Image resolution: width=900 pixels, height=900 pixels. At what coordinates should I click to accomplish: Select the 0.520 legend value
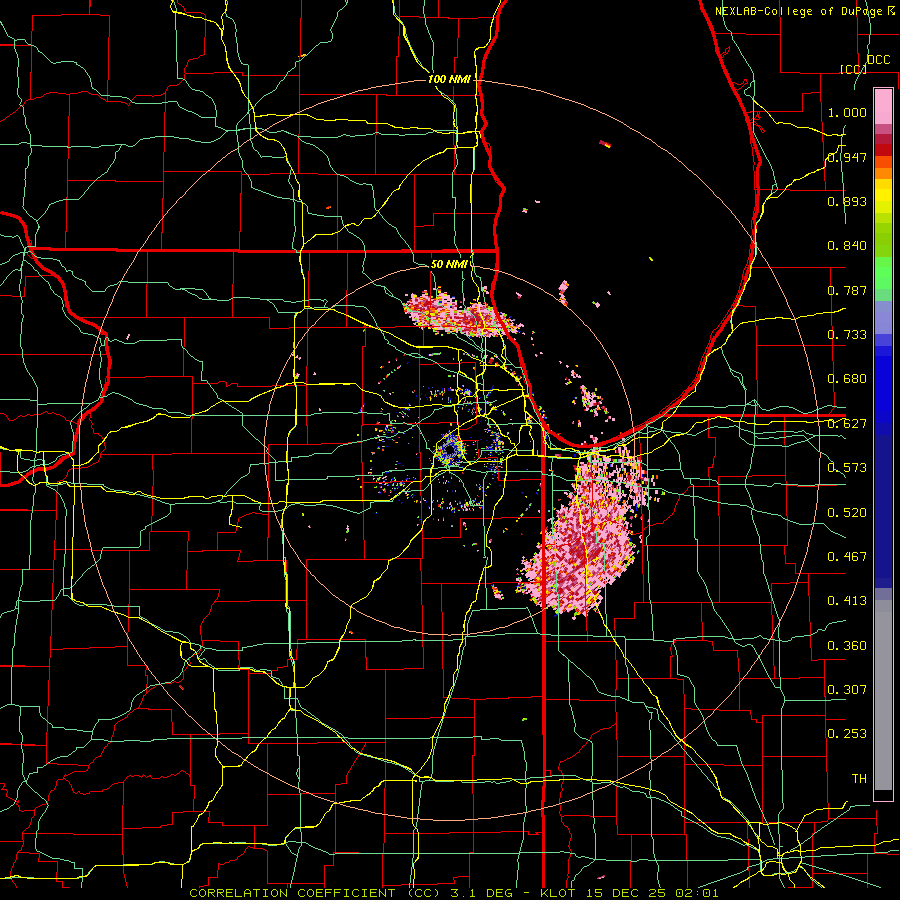click(847, 513)
